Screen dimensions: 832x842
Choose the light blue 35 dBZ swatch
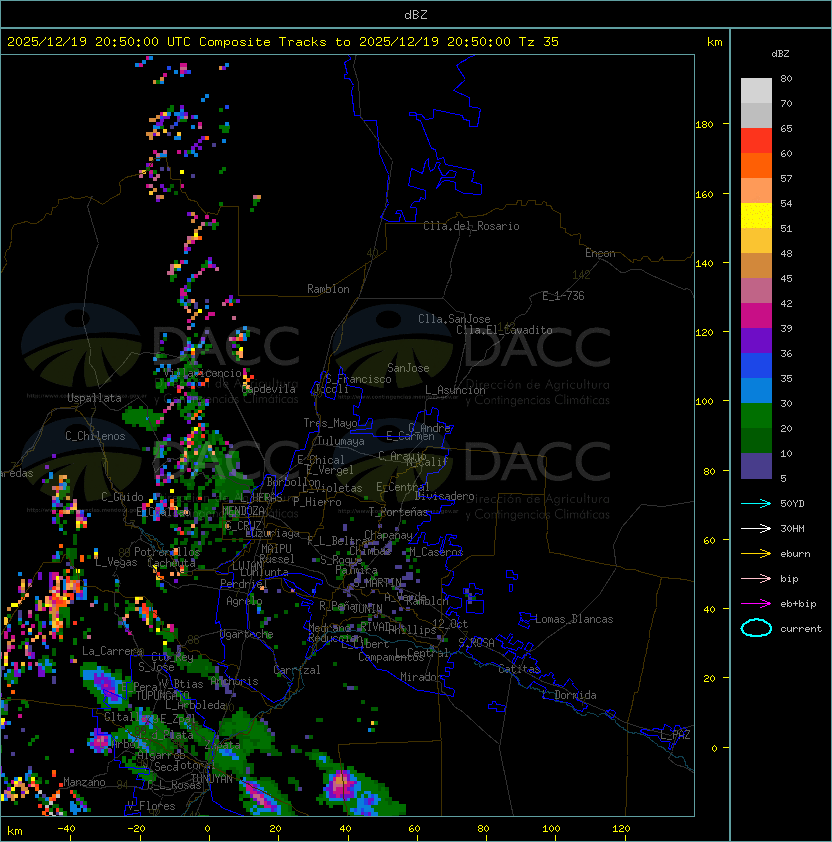click(x=756, y=390)
